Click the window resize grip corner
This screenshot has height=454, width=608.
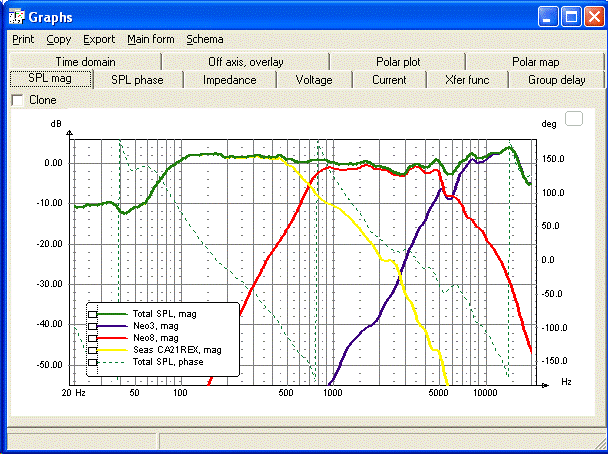coord(599,445)
